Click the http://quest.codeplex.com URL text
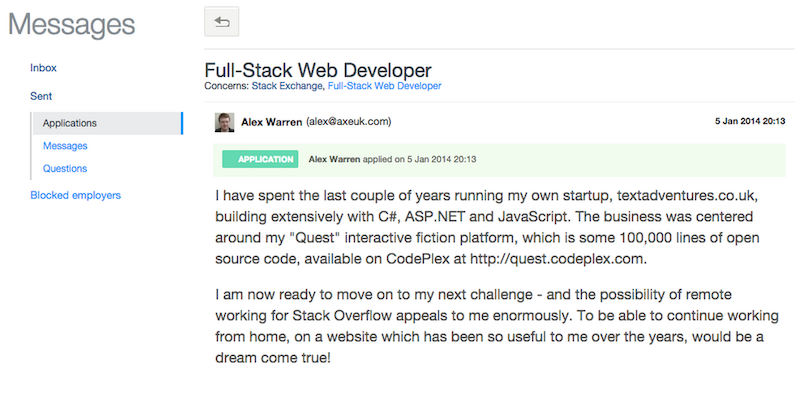The height and width of the screenshot is (401, 800). [x=558, y=259]
